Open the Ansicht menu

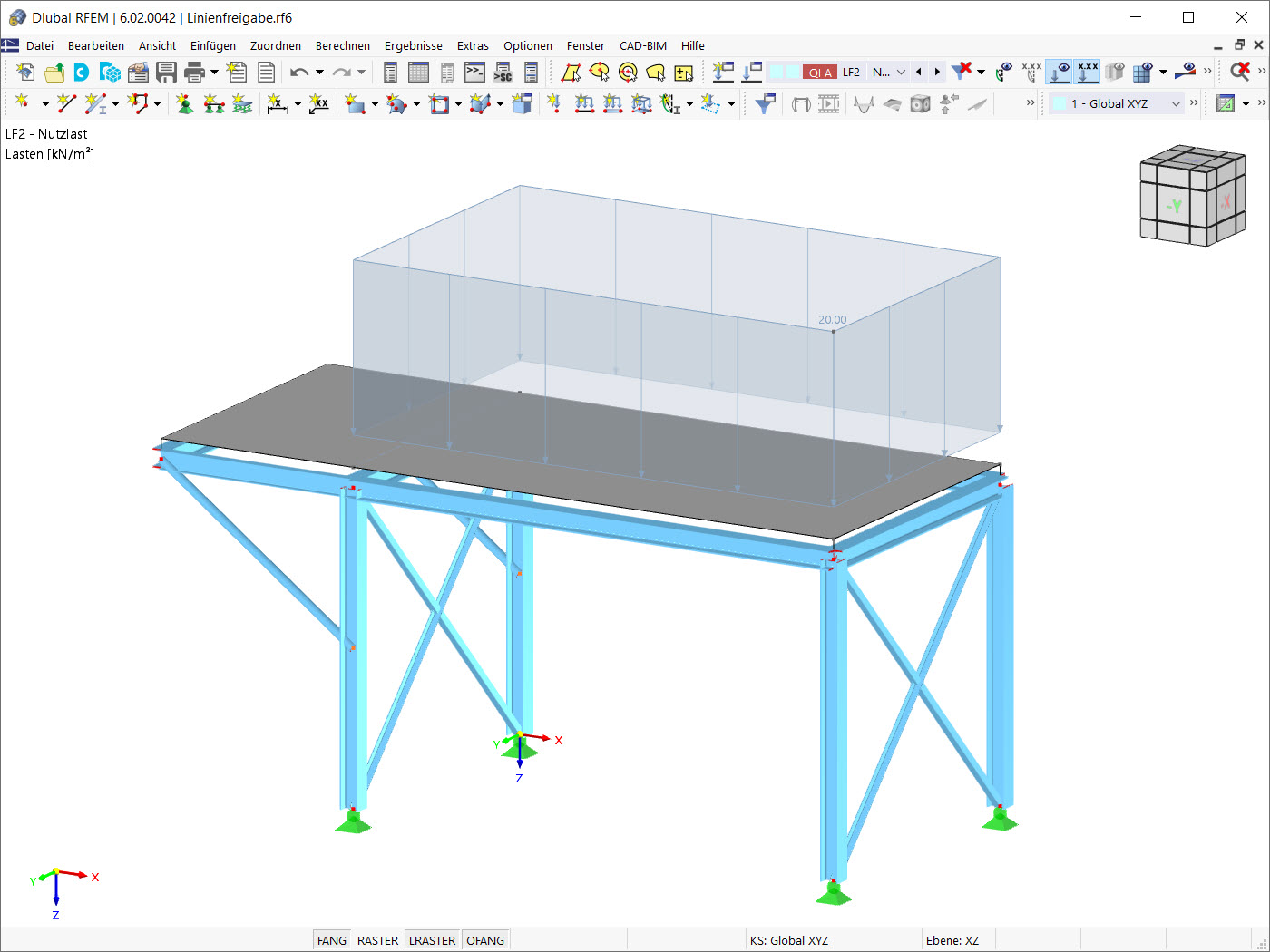(157, 45)
